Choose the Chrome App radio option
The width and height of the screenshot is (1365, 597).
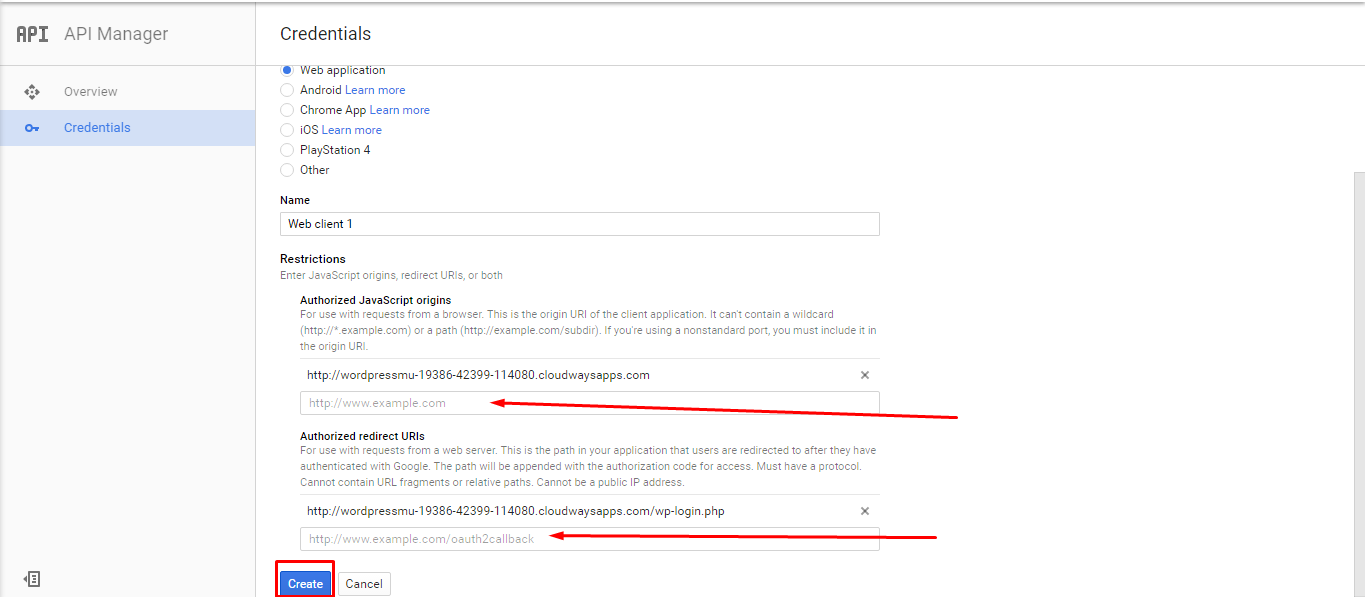click(x=287, y=110)
